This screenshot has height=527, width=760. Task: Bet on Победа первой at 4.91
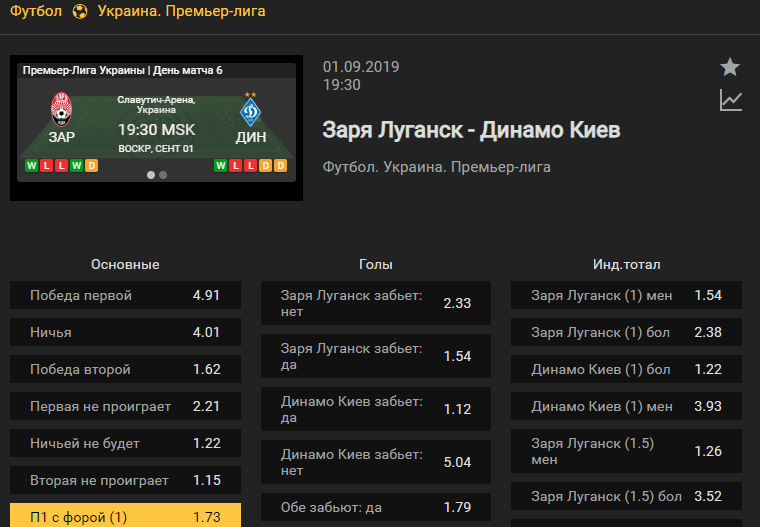point(125,295)
